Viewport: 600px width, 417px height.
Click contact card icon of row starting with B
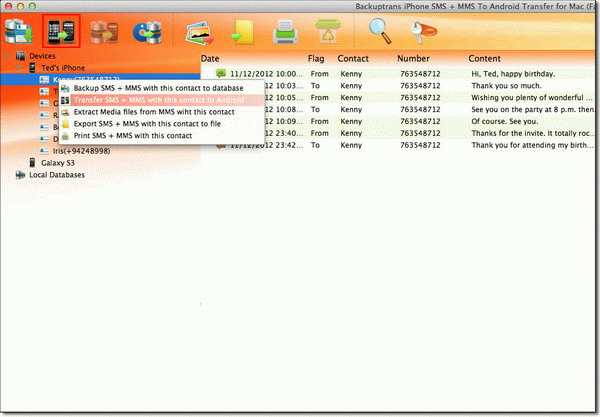point(44,127)
